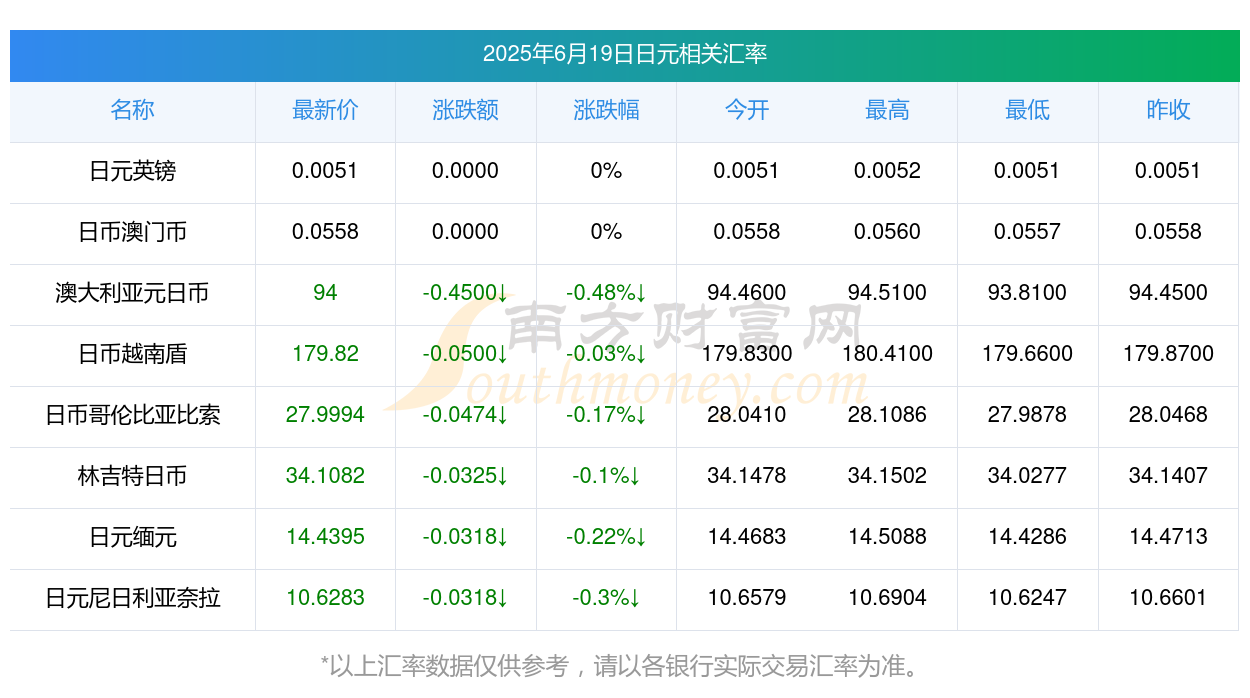Click the high value '0.0560'
1250x698 pixels.
887,232
